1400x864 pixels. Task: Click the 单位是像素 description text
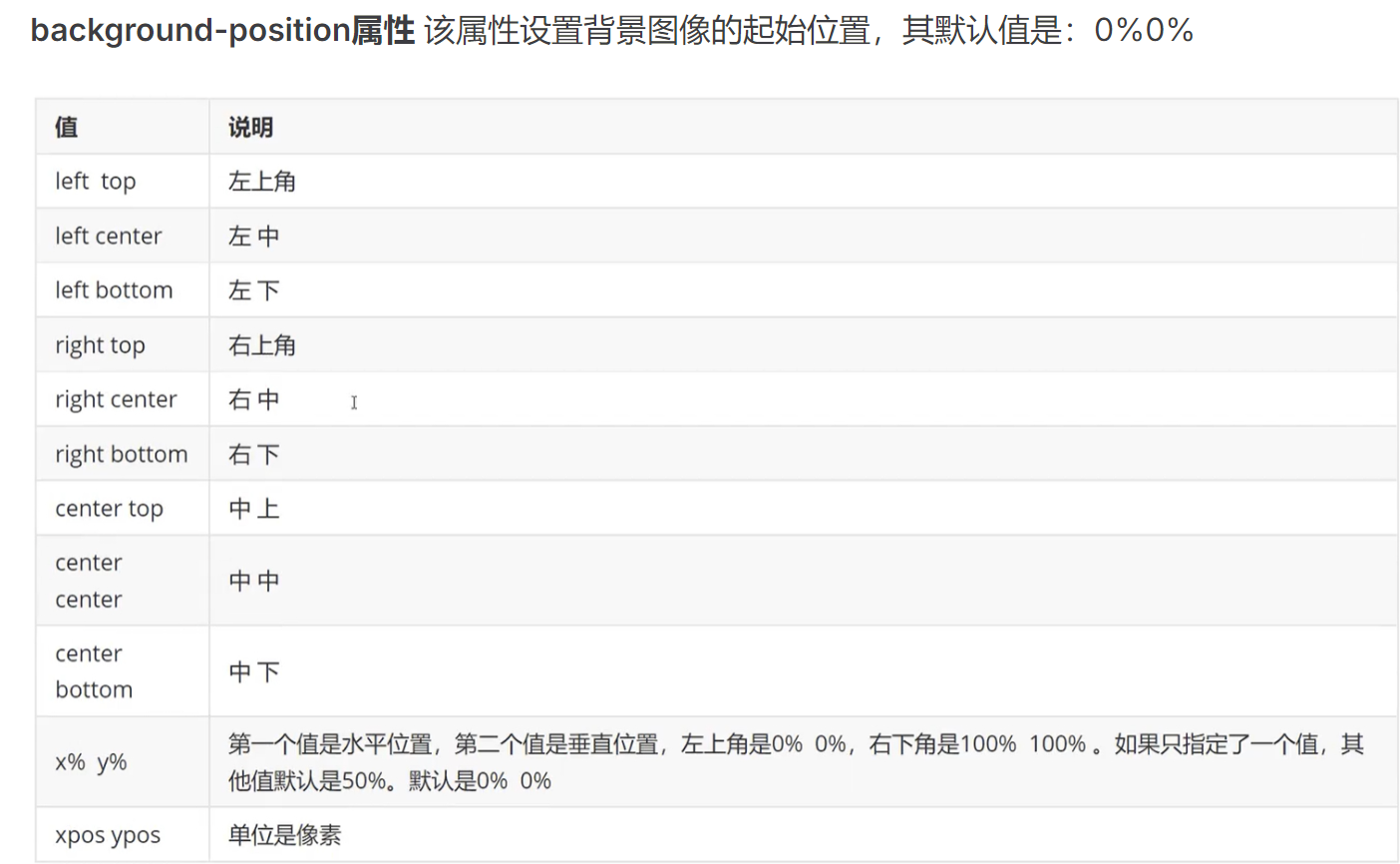click(x=285, y=835)
